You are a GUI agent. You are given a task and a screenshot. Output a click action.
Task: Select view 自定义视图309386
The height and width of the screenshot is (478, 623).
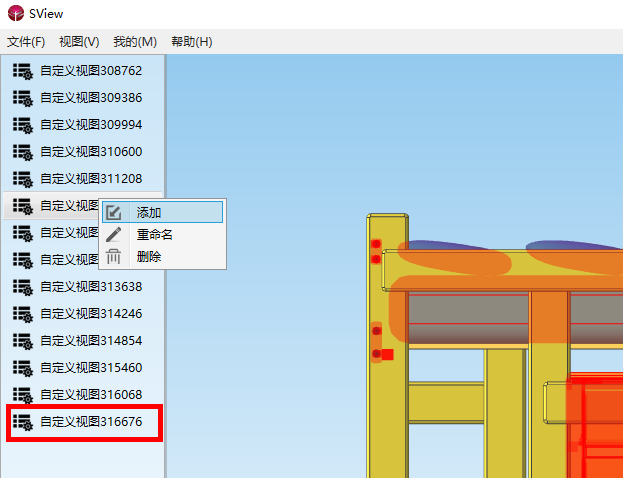(83, 98)
